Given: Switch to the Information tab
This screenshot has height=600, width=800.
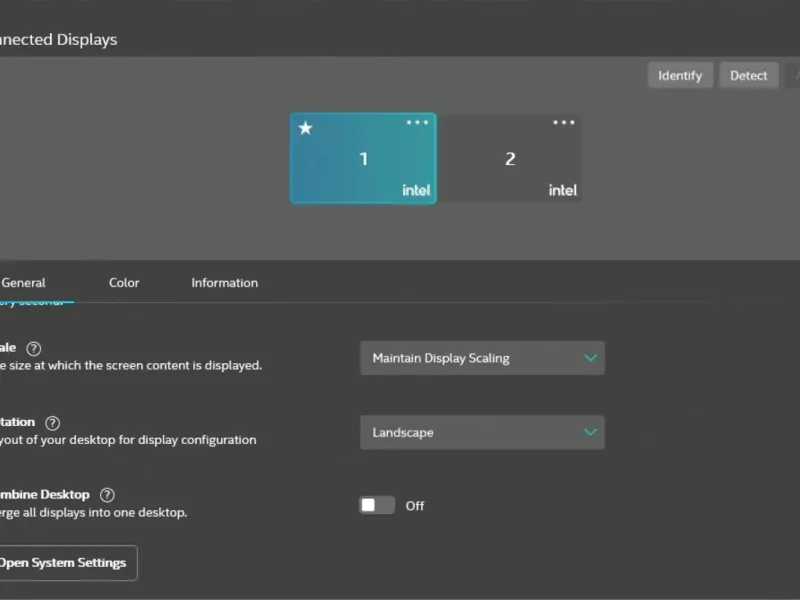Looking at the screenshot, I should coord(224,283).
